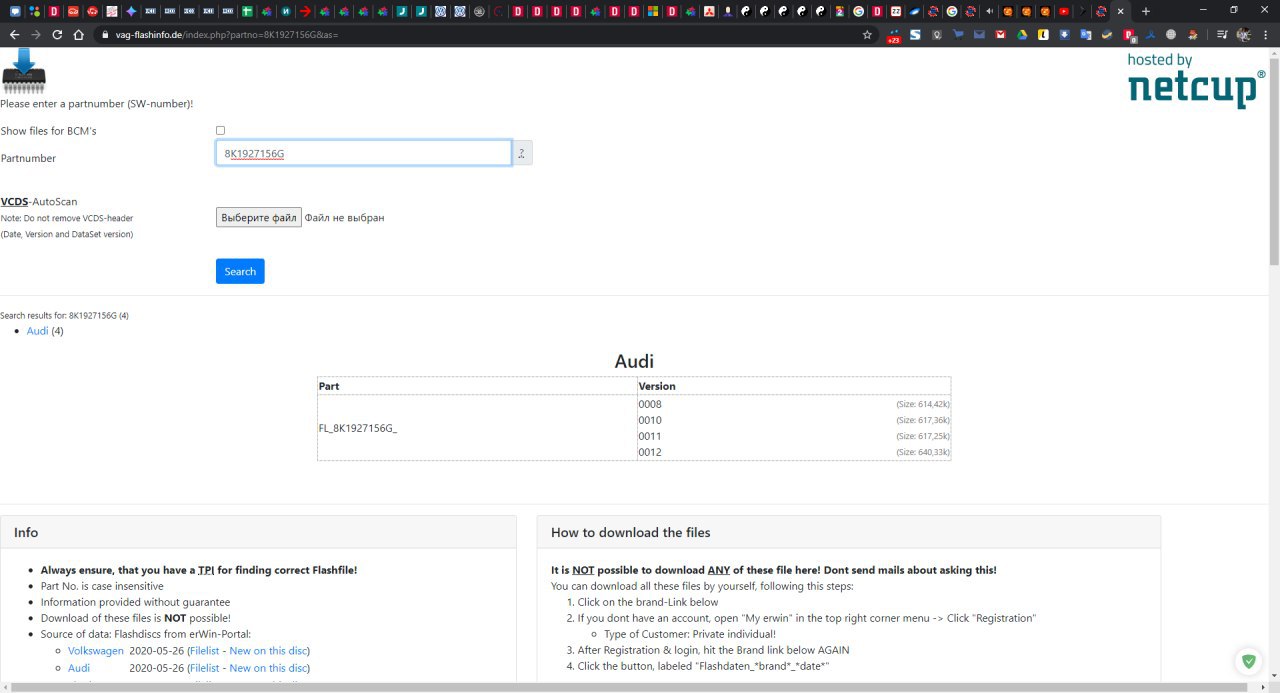Screen dimensions: 1280x693
Task: Select version 0011 row
Action: tap(794, 436)
